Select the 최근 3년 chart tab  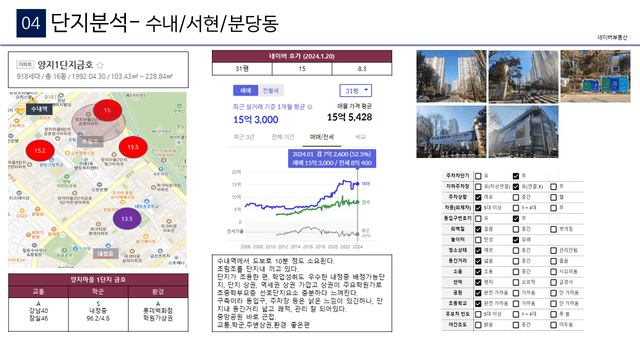click(x=244, y=137)
